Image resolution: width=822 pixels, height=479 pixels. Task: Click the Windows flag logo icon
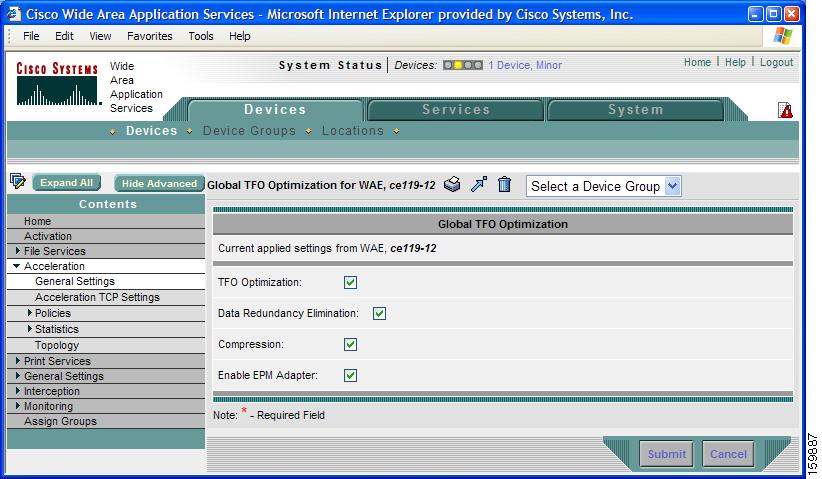(783, 36)
